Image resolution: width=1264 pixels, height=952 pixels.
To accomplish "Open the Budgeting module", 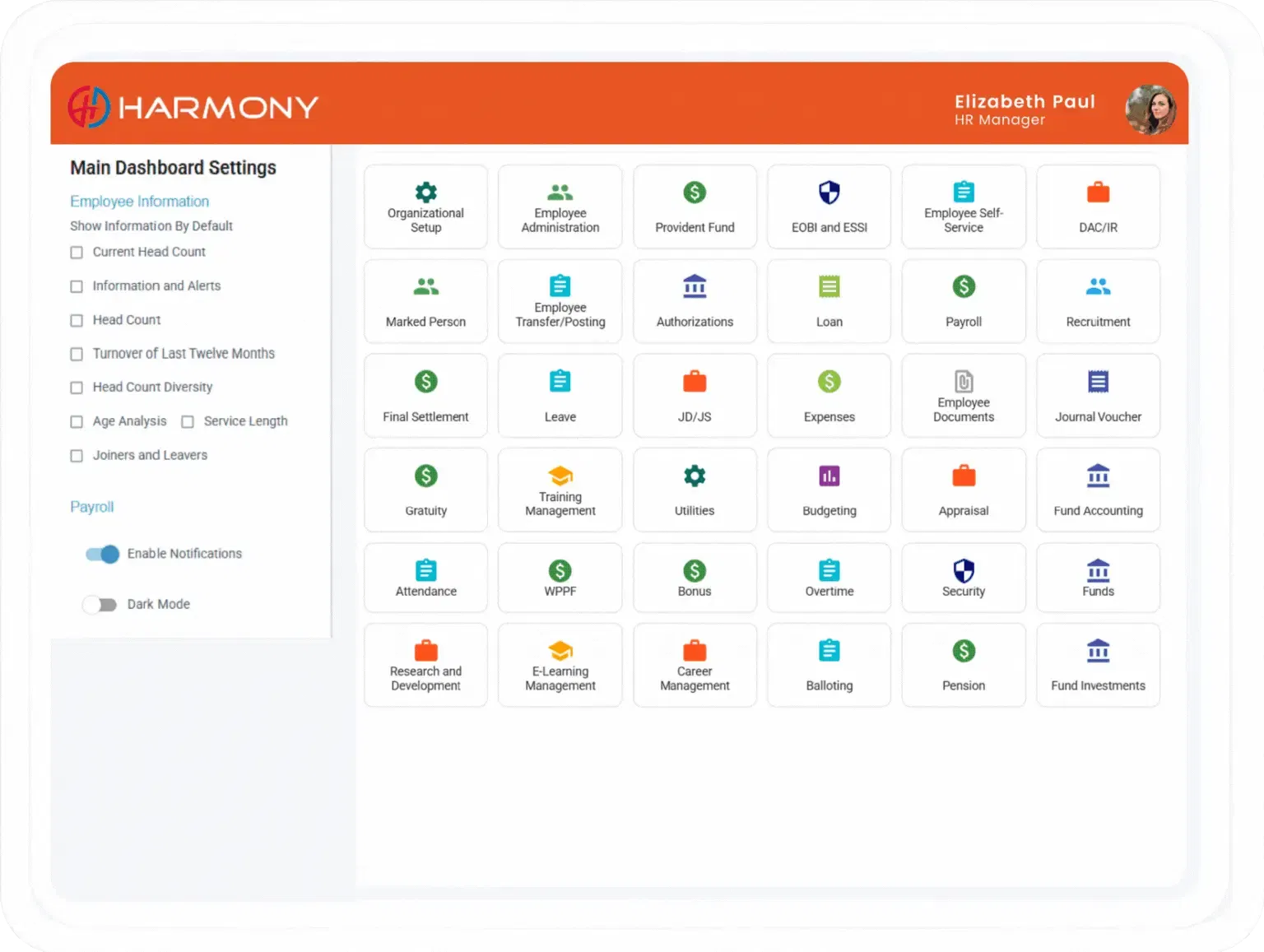I will click(x=829, y=490).
